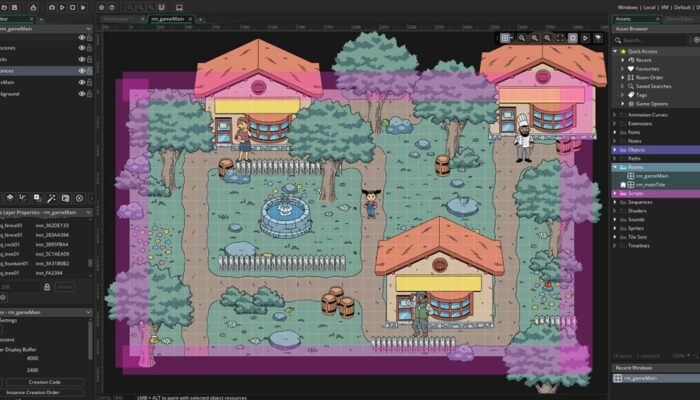Play room animation in canvas toolbar
This screenshot has width=700, height=400.
coord(587,37)
